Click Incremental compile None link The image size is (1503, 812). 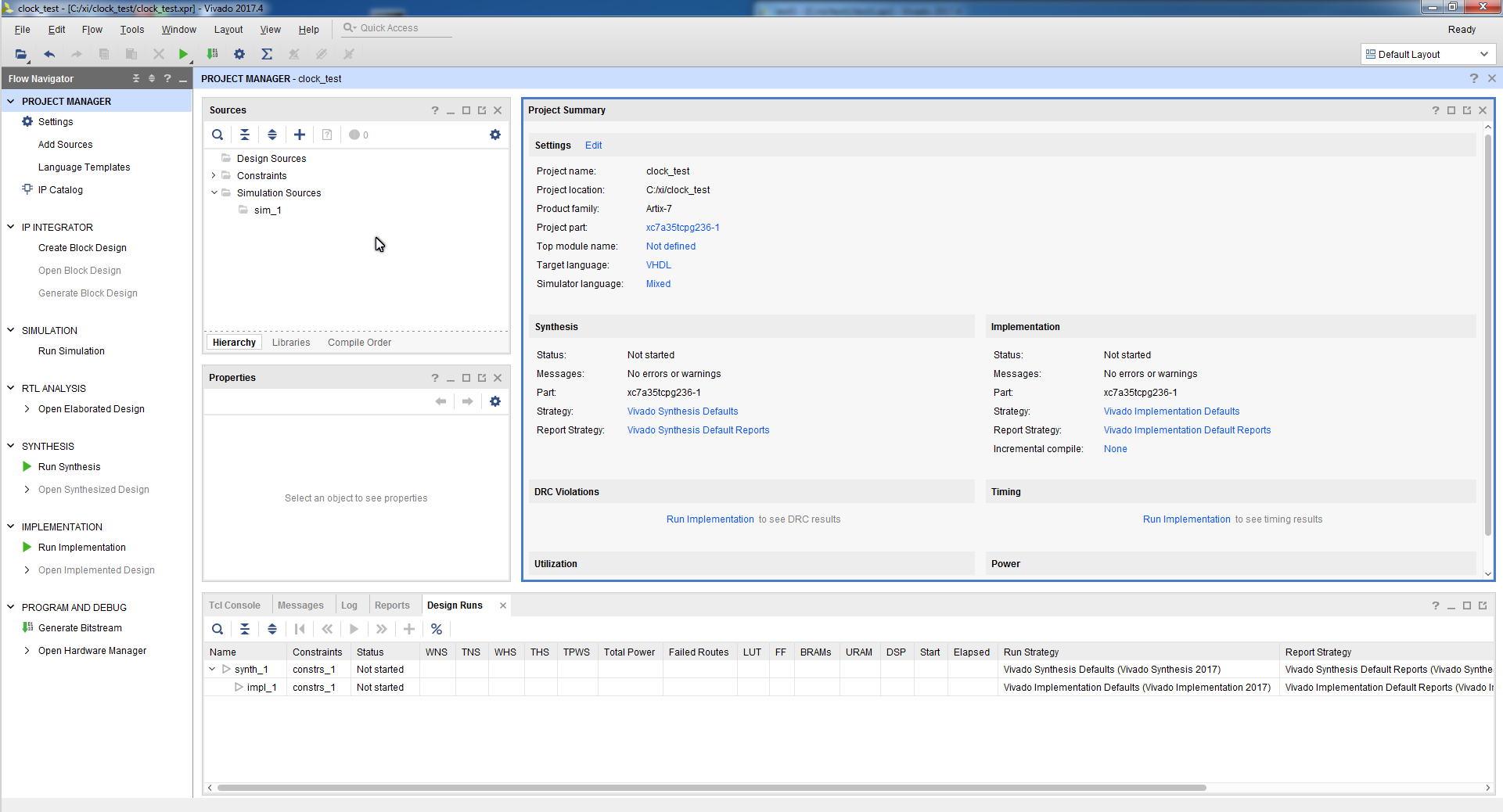click(1115, 449)
